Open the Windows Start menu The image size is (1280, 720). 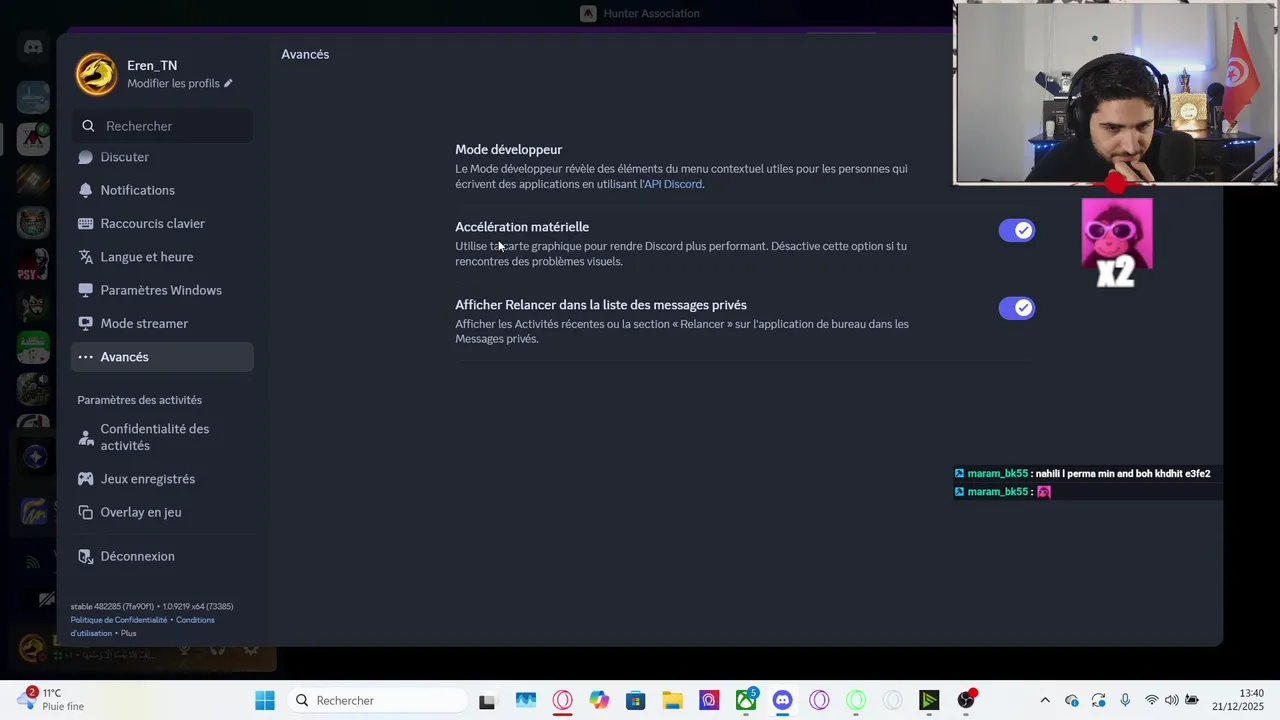click(x=265, y=700)
